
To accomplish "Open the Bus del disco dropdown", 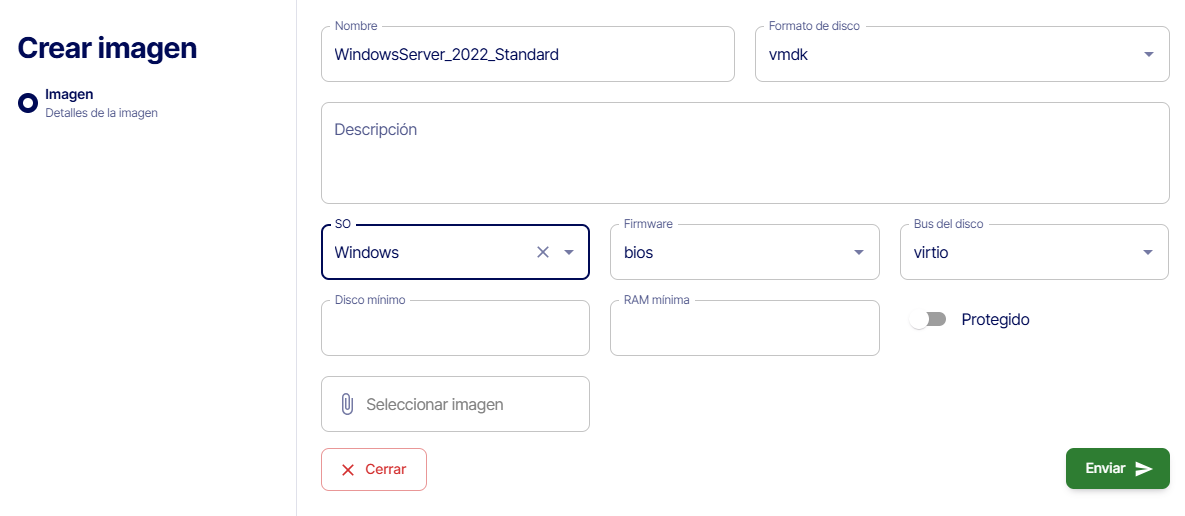I will pyautogui.click(x=1148, y=252).
